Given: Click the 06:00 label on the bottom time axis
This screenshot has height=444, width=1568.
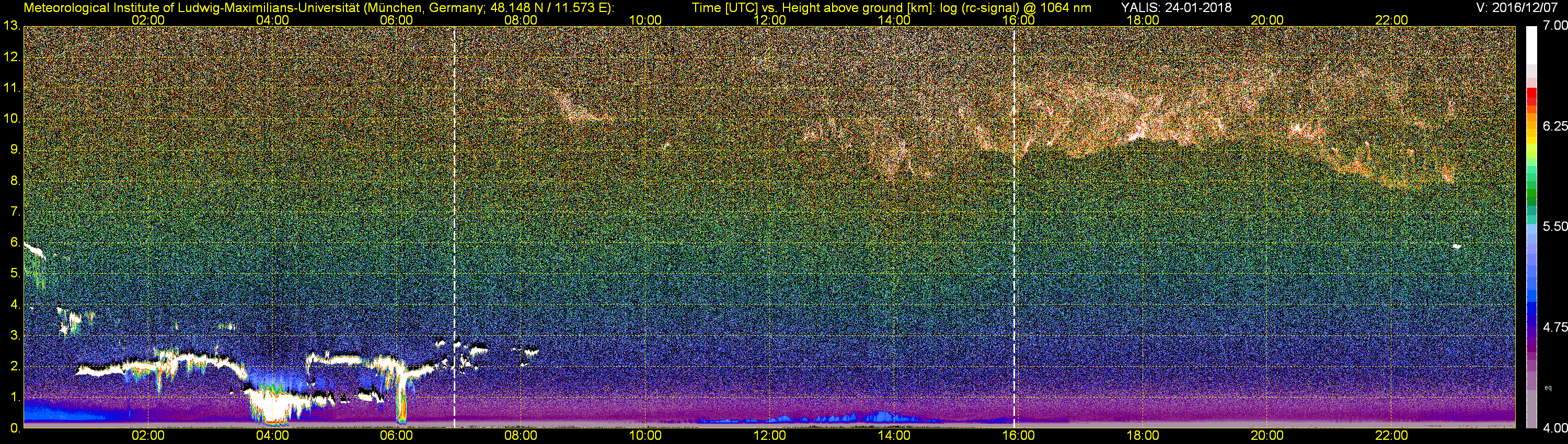Looking at the screenshot, I should point(396,436).
